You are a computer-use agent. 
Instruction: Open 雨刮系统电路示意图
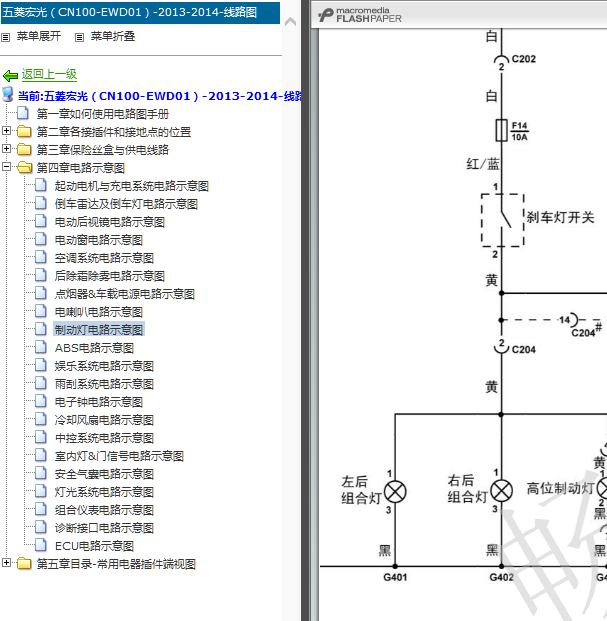pyautogui.click(x=104, y=384)
